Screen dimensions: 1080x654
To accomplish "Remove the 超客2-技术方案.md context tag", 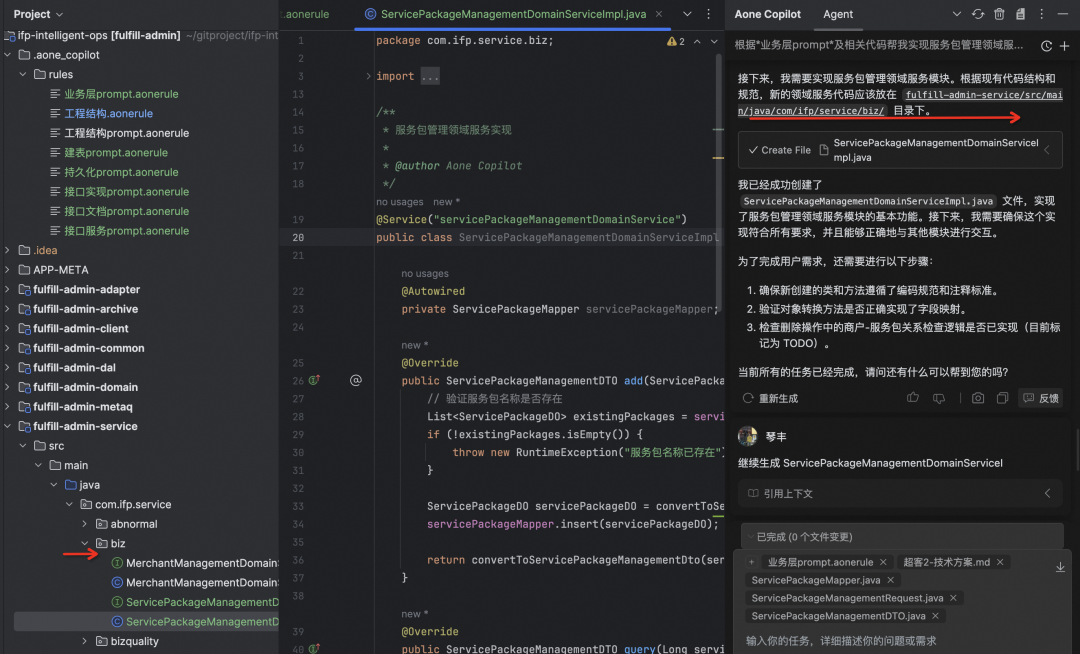I will (x=1000, y=562).
